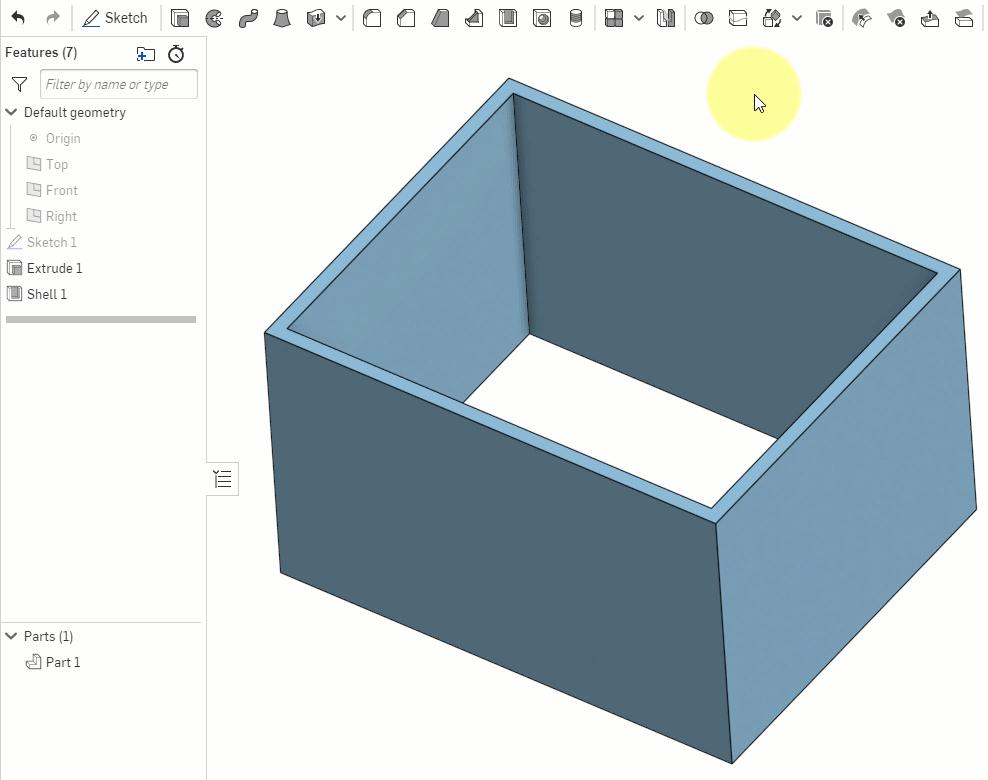Select the Extrude tool in toolbar
Image resolution: width=988 pixels, height=780 pixels.
tap(180, 18)
